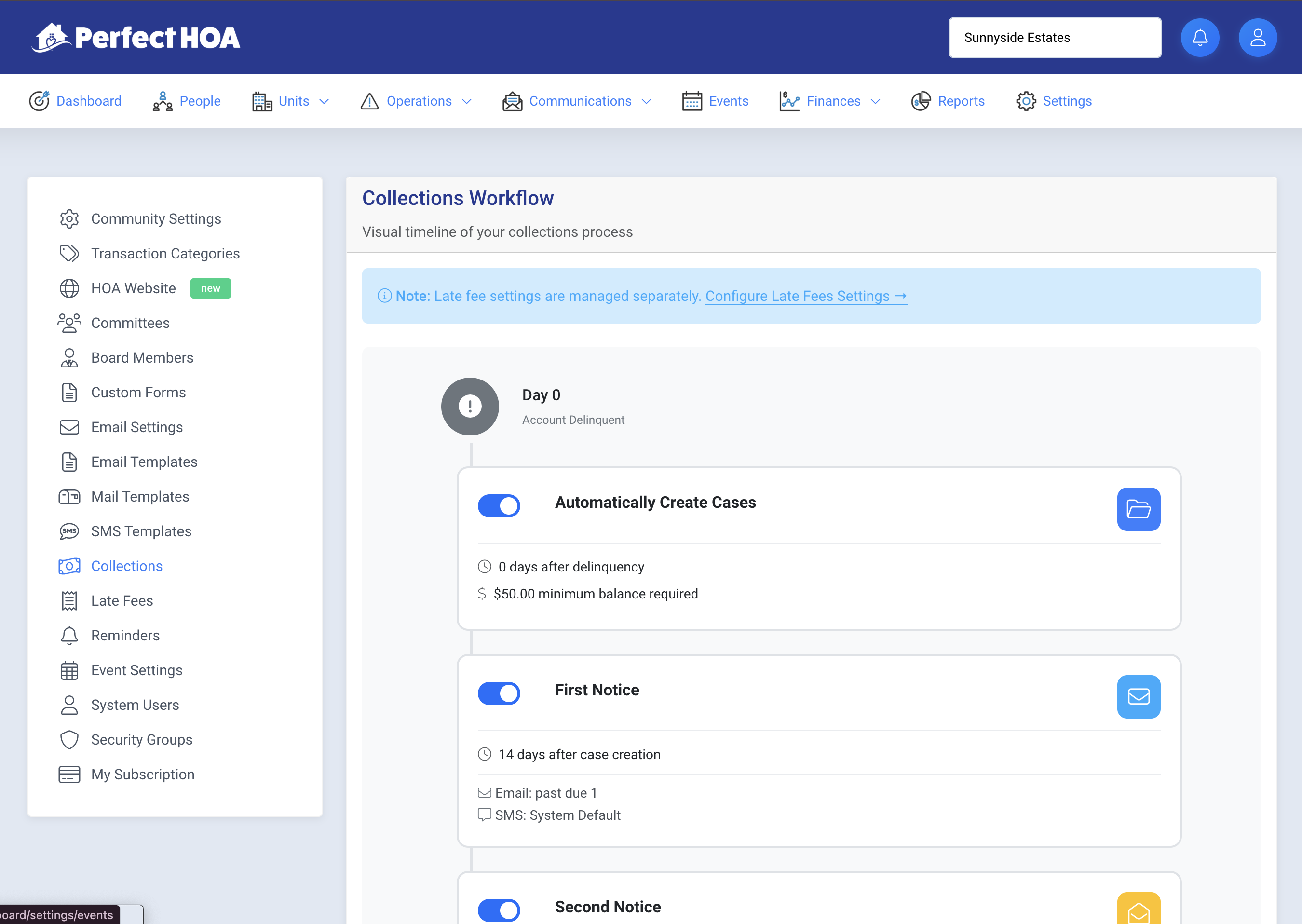Switch off the Second Notice toggle
The width and height of the screenshot is (1302, 924).
pos(499,910)
